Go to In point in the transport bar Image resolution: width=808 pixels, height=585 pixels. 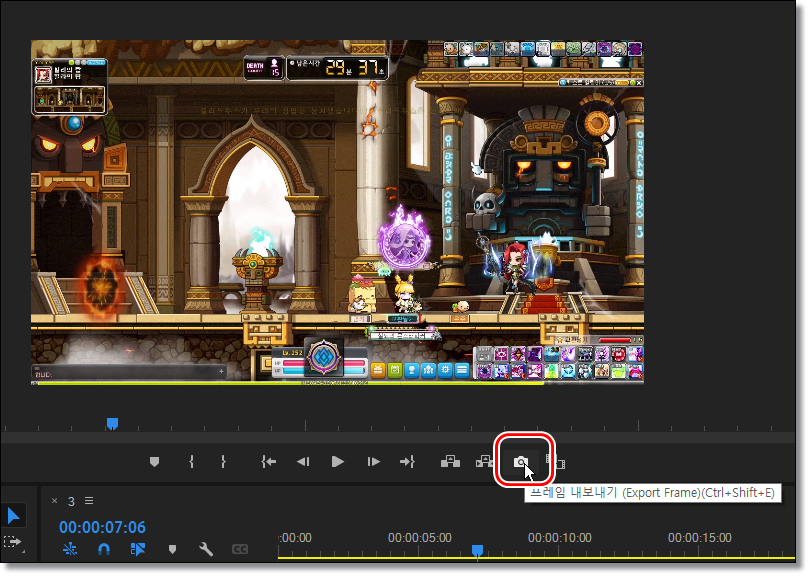[x=268, y=462]
